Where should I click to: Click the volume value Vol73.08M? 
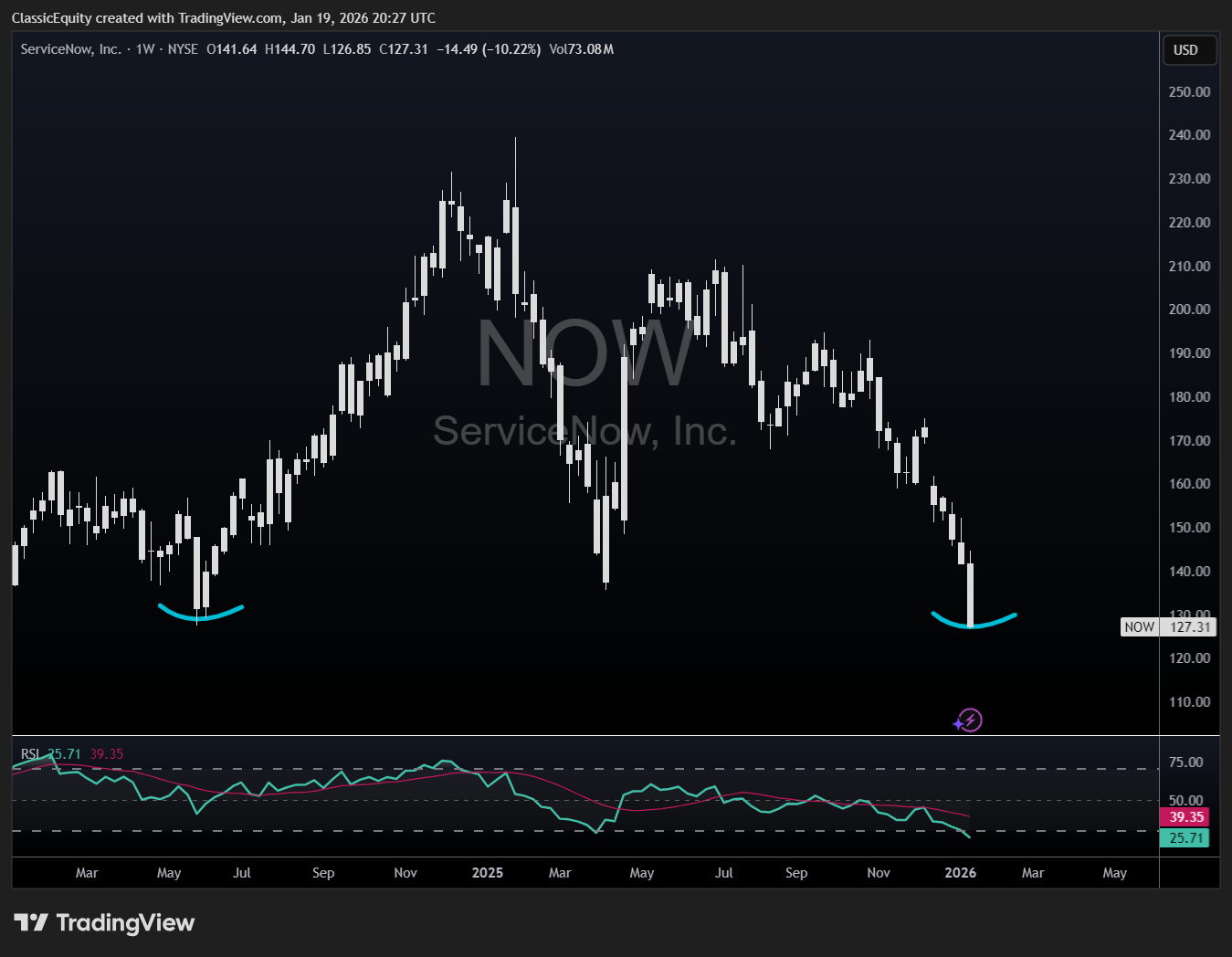(582, 49)
